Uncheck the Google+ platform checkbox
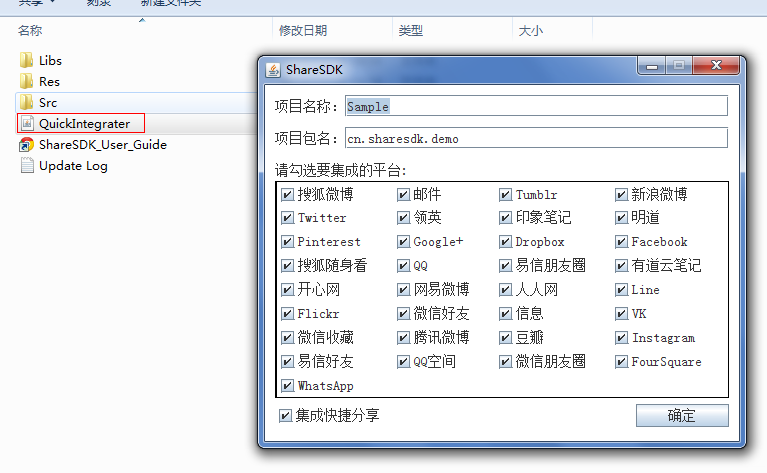 403,242
